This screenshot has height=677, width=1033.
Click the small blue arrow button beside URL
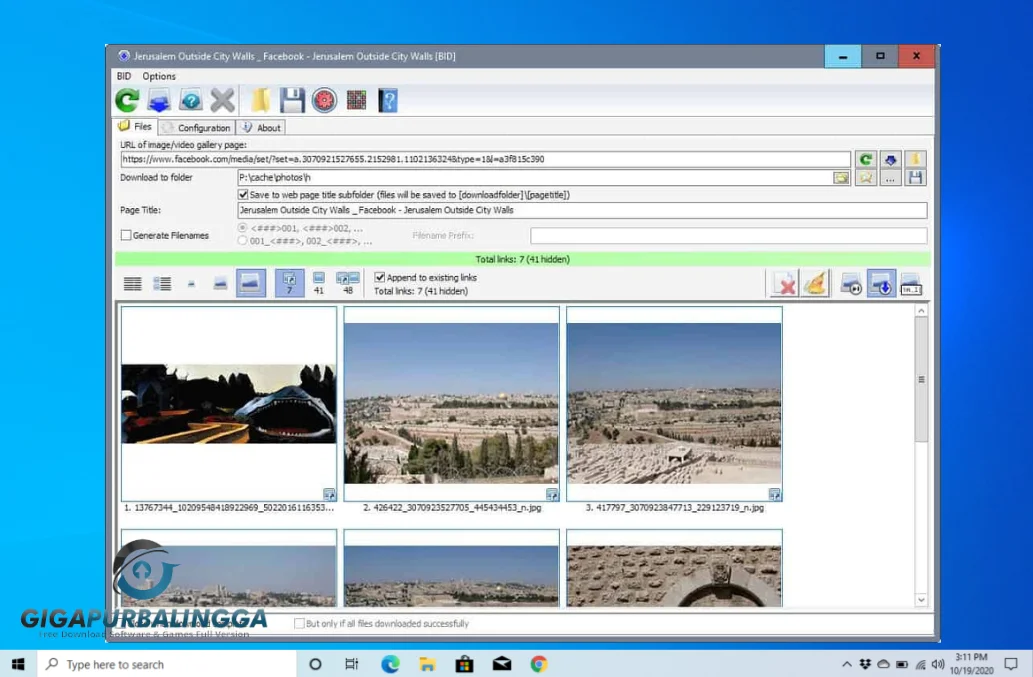tap(890, 159)
